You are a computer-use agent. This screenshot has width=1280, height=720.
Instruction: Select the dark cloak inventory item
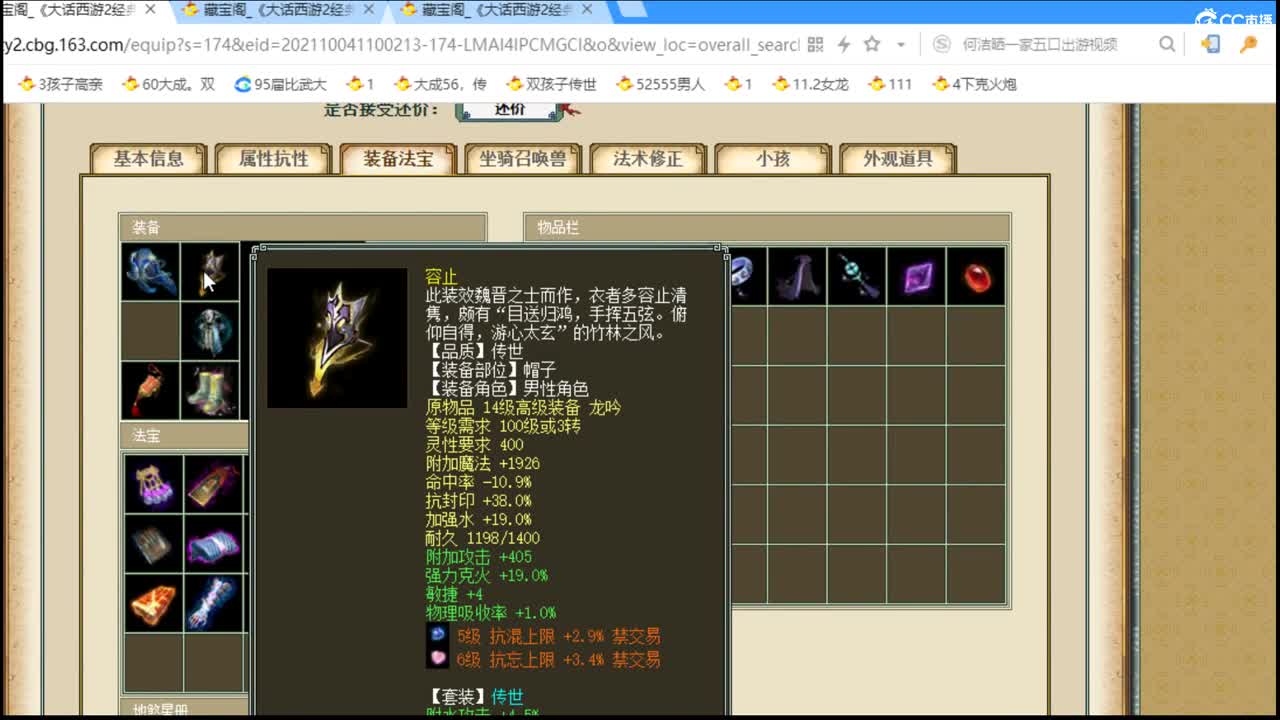(x=797, y=275)
